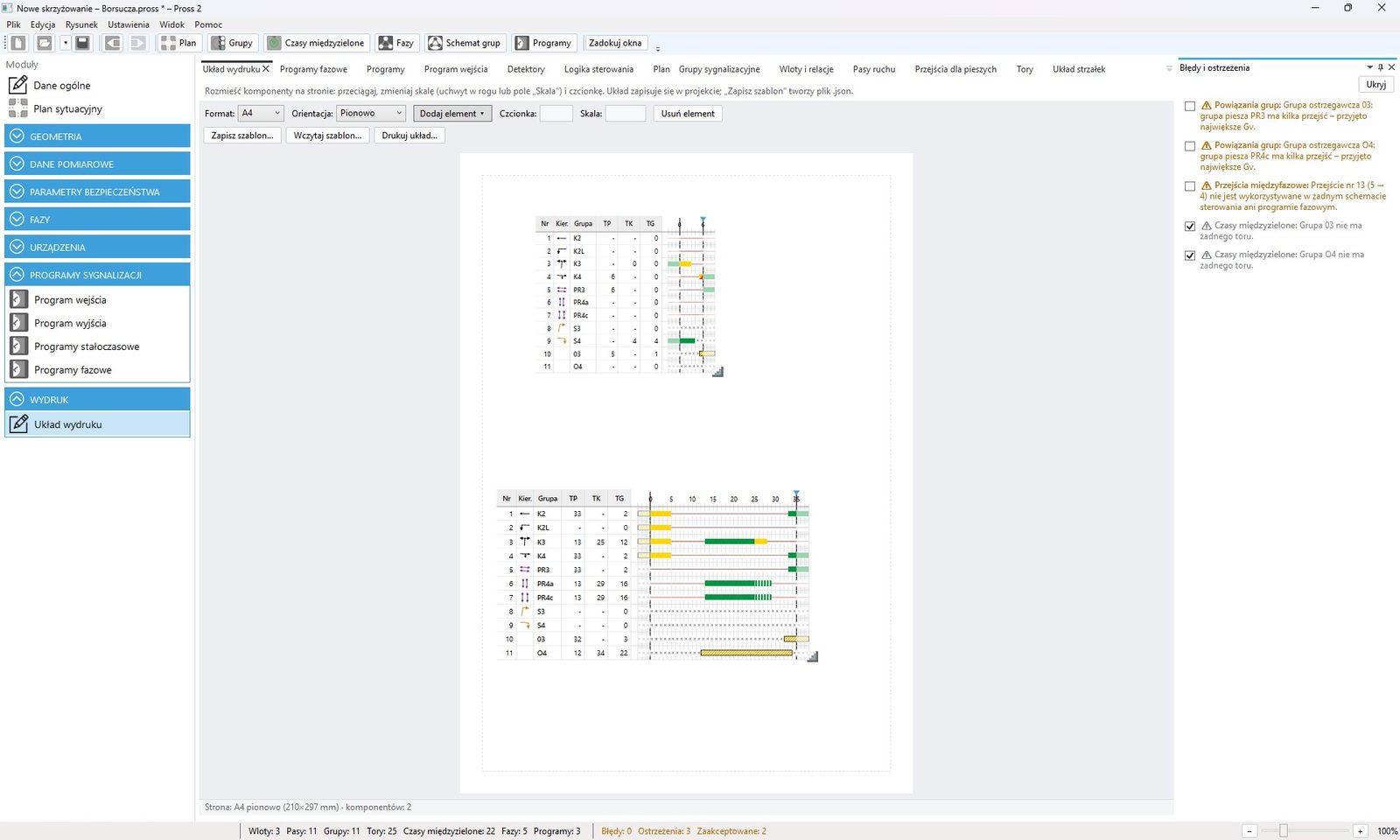Expand the URZĄDZENIA section
Viewport: 1400px width, 840px height.
97,247
